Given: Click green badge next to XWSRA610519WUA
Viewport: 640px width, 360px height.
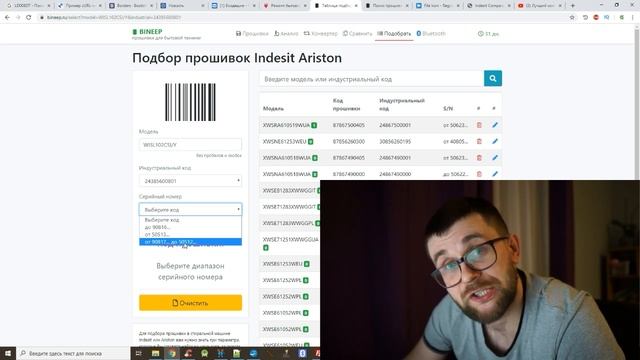Looking at the screenshot, I should point(314,125).
